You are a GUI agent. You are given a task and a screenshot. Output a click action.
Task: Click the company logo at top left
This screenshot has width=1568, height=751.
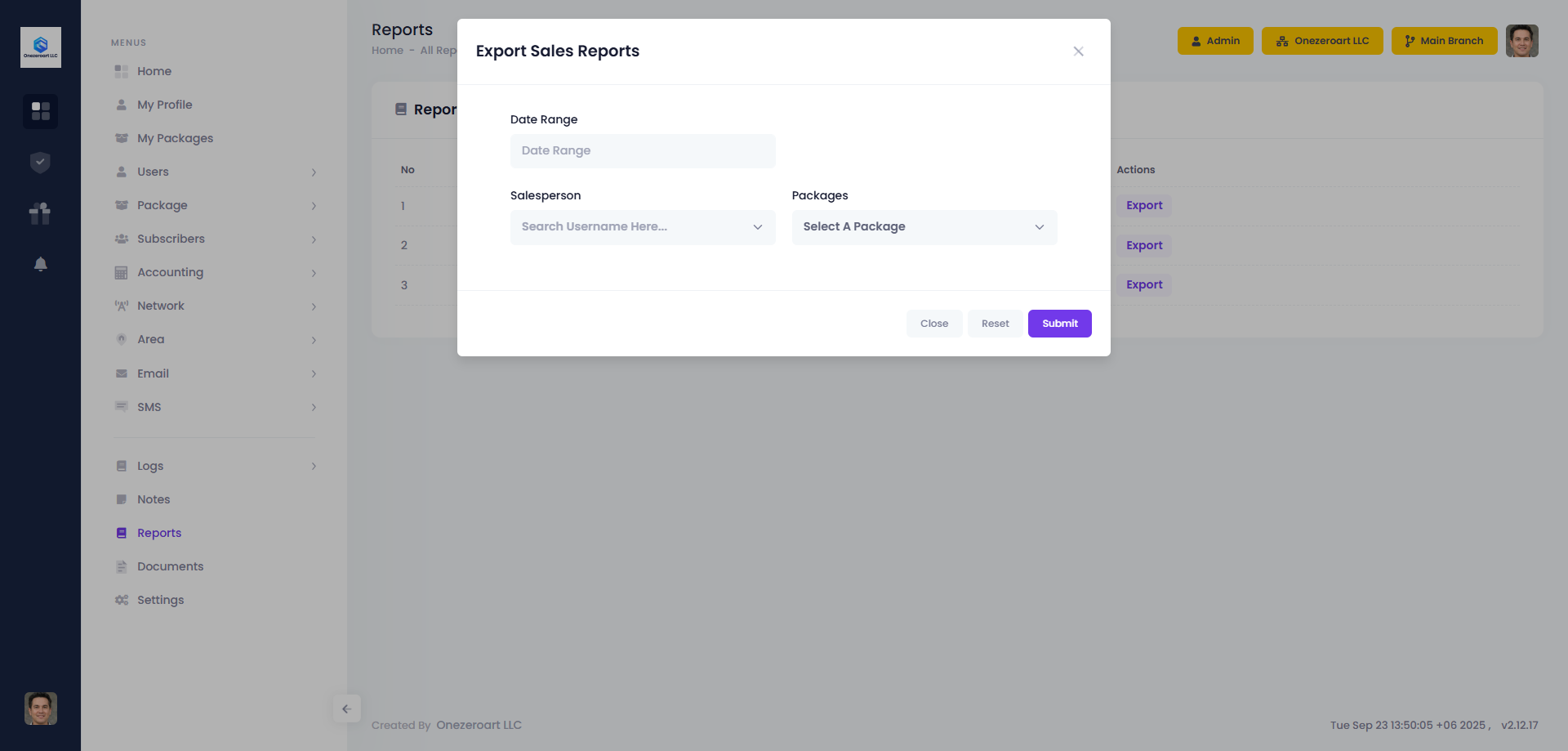pyautogui.click(x=40, y=47)
